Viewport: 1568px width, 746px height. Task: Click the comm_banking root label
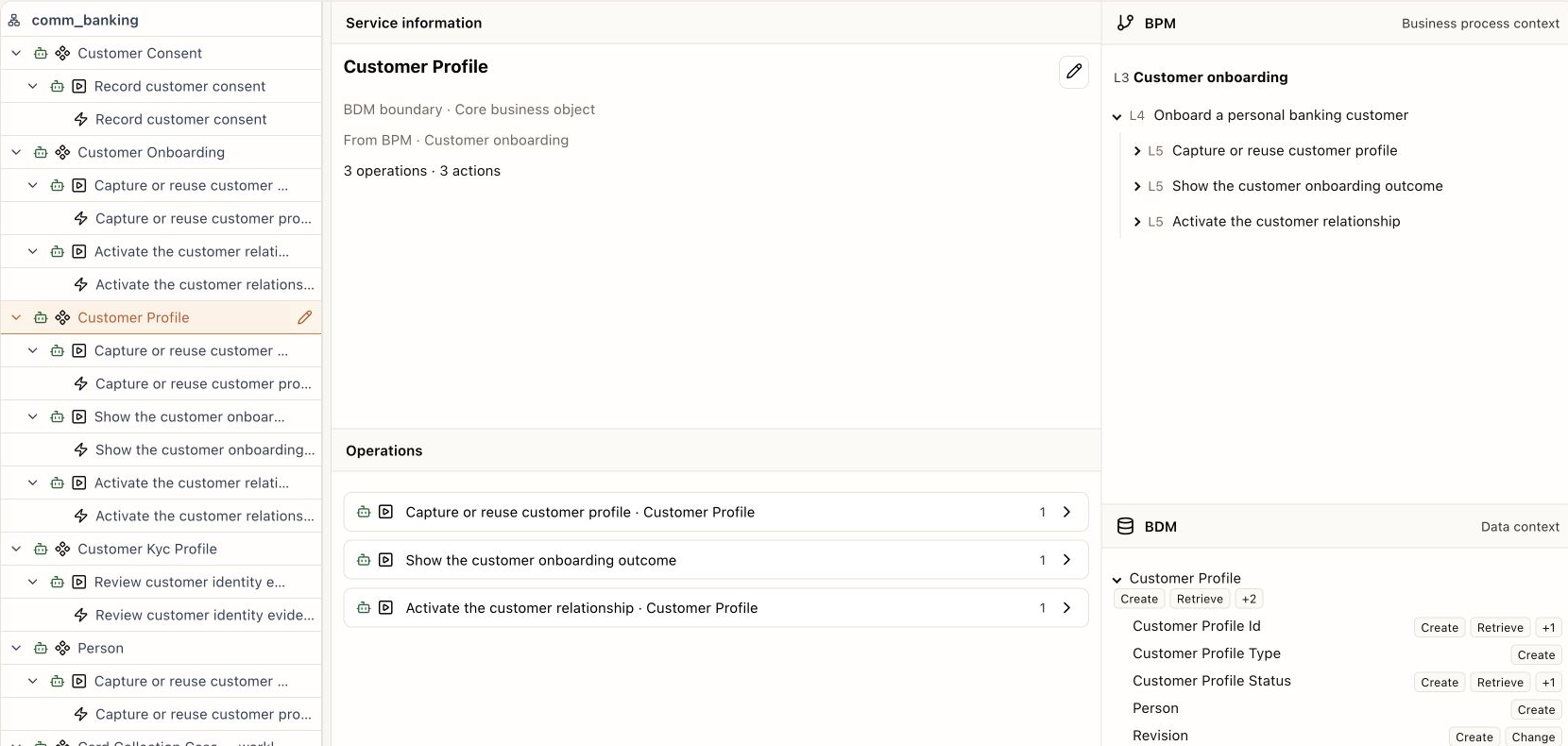click(x=85, y=20)
